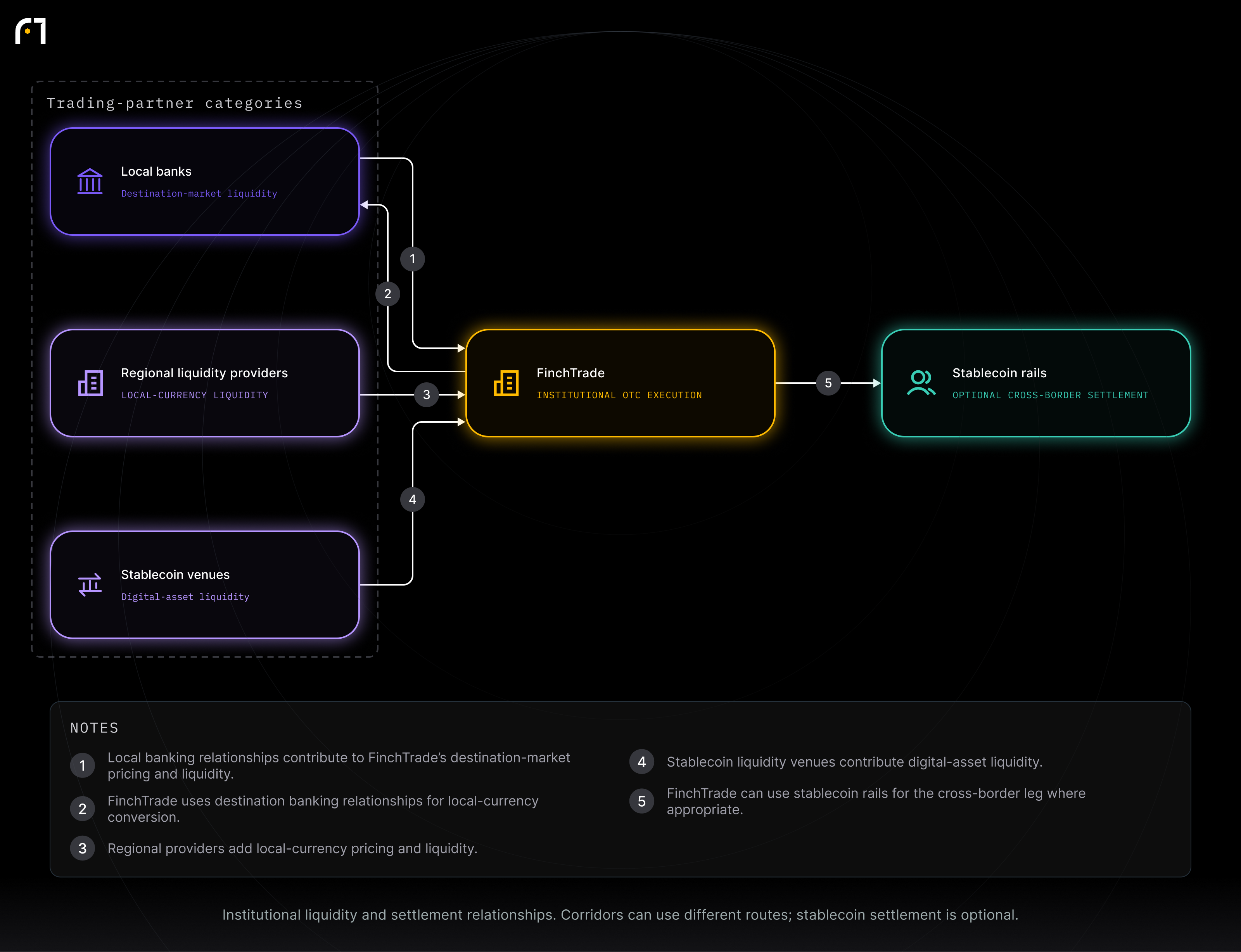Click the INSTITUTIONAL OTC EXECUTION label
The height and width of the screenshot is (952, 1241).
coord(619,396)
